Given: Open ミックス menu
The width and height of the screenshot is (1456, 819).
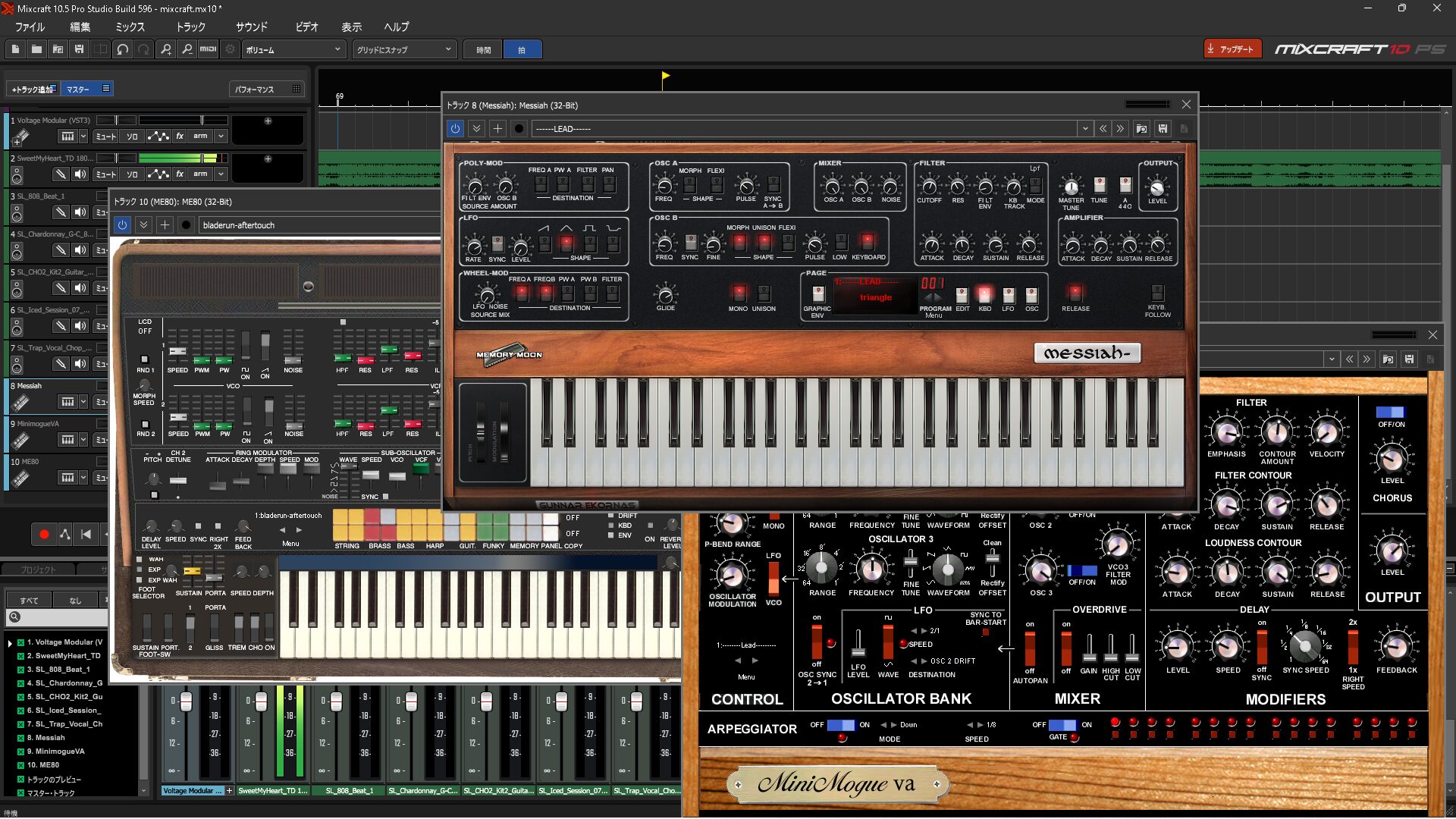Looking at the screenshot, I should click(x=130, y=27).
